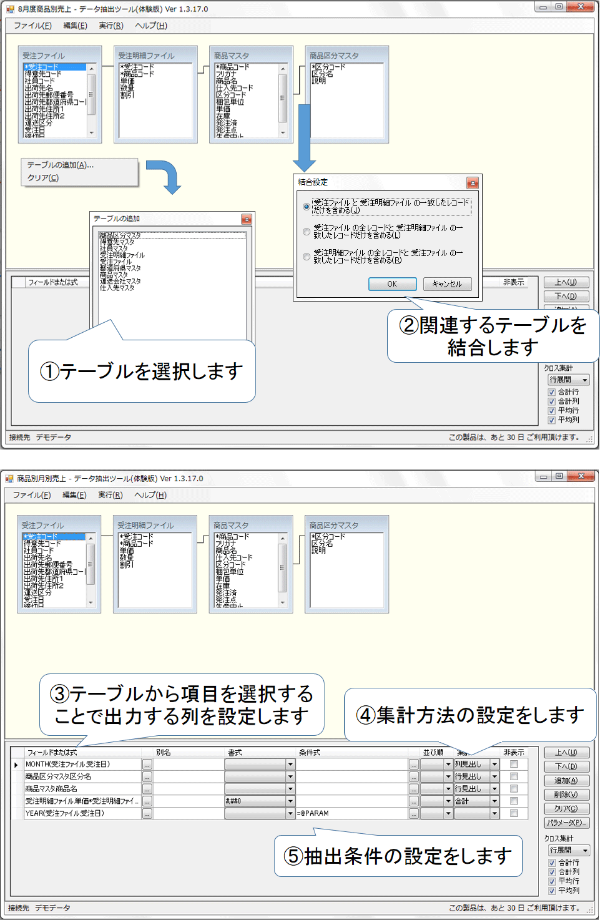Viewport: 600px width, 920px height.
Task: Open 列見出し aggregate dropdown for MONTH row
Action: tap(494, 765)
